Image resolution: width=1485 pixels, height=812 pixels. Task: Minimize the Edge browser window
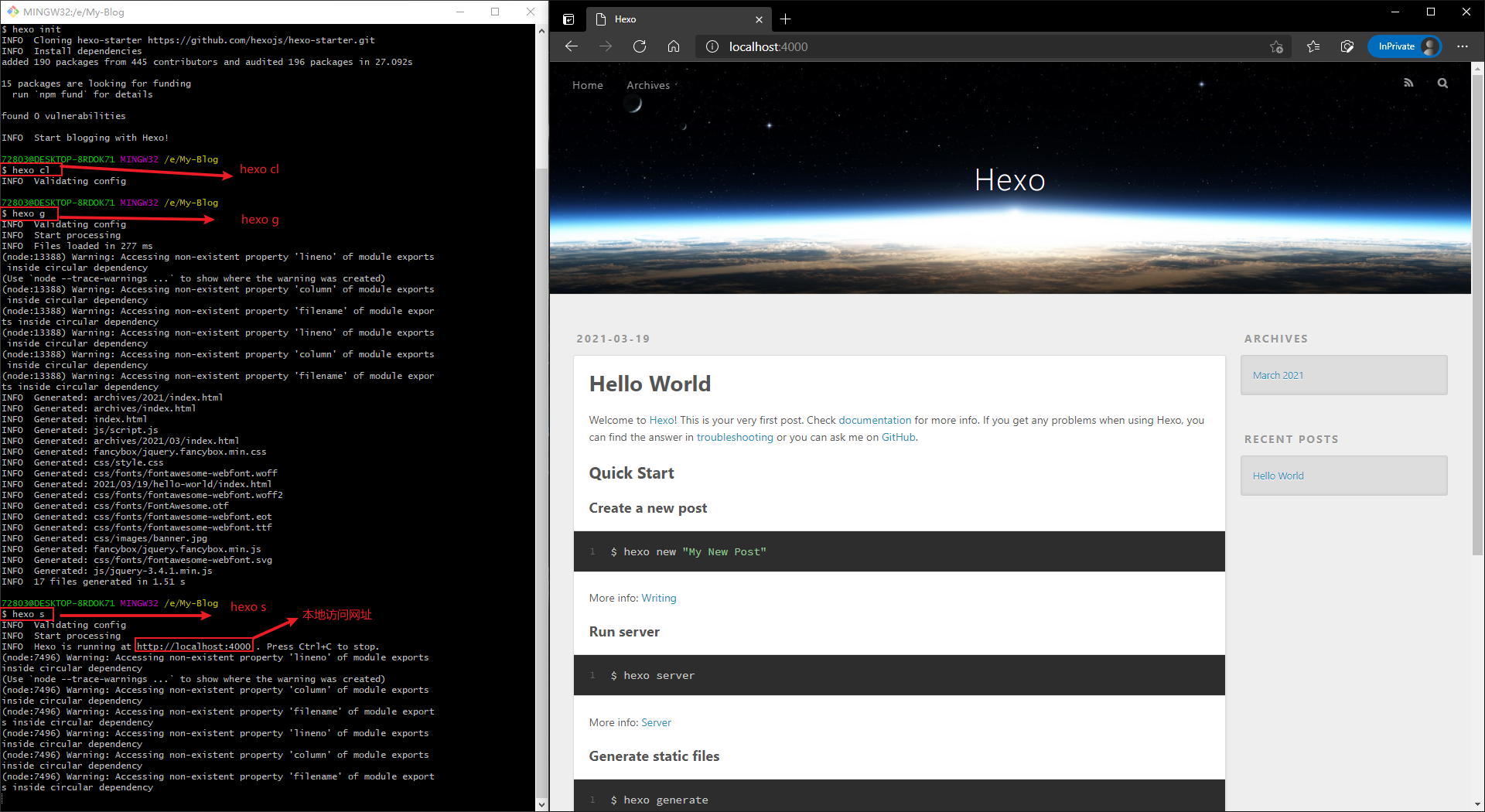pyautogui.click(x=1395, y=12)
